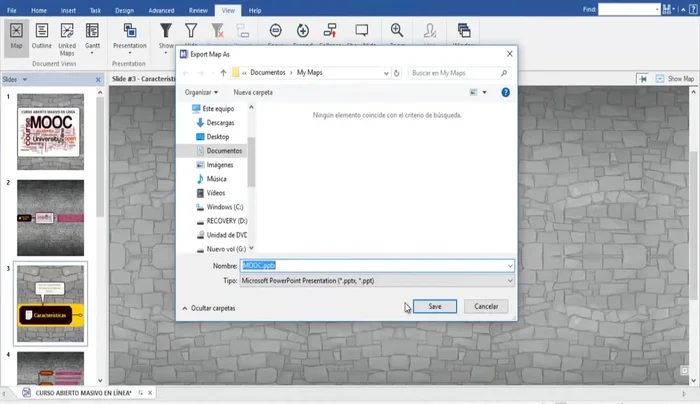This screenshot has height=404, width=700.
Task: Open the Design ribbon tab
Action: (x=124, y=9)
